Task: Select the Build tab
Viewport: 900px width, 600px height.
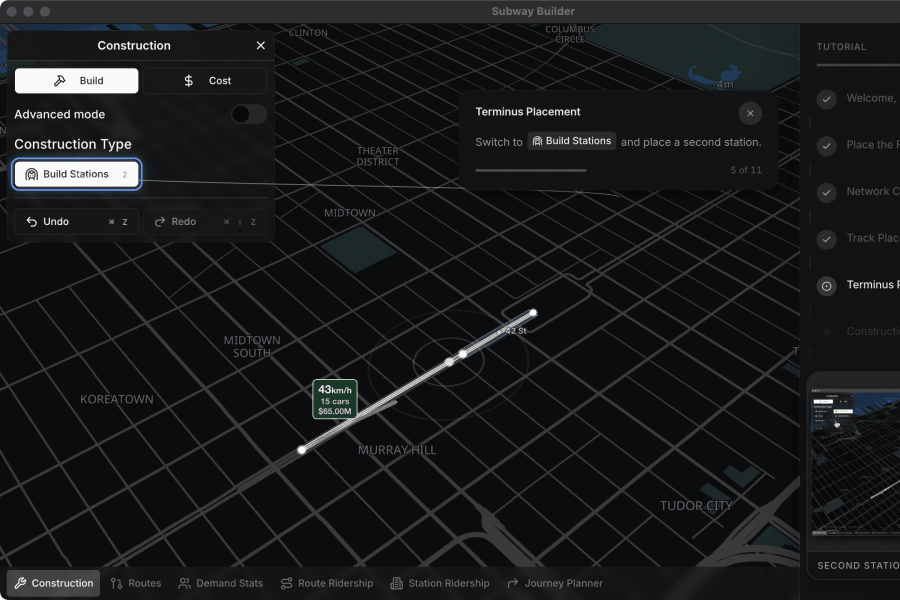Action: [x=76, y=81]
